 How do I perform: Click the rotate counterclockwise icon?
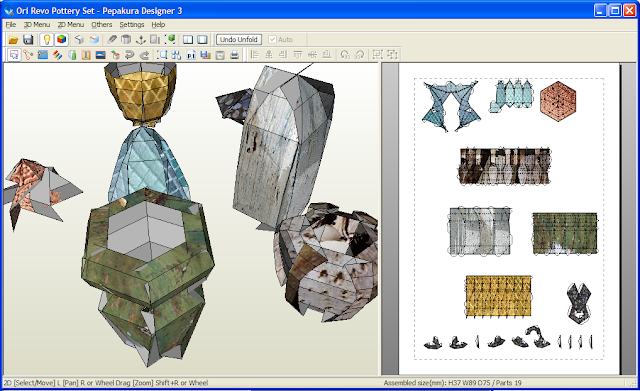(345, 55)
